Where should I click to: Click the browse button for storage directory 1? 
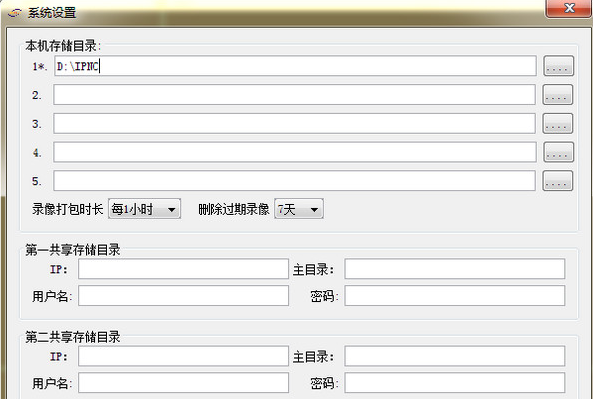click(x=559, y=66)
